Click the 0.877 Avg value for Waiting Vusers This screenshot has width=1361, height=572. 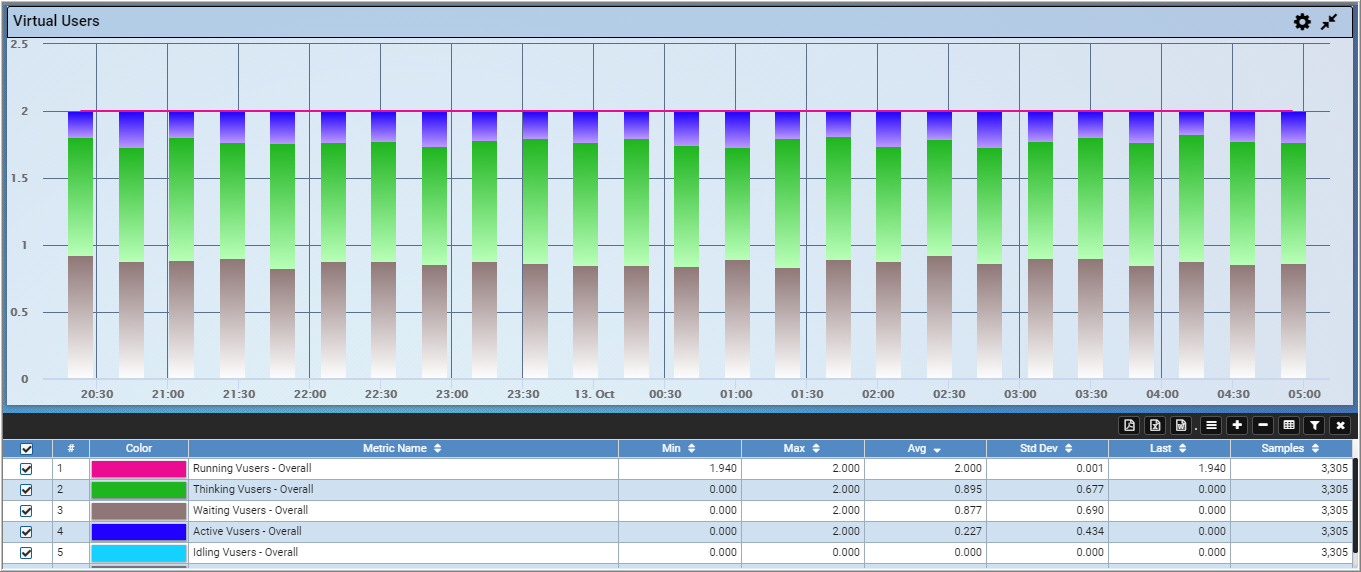point(966,510)
